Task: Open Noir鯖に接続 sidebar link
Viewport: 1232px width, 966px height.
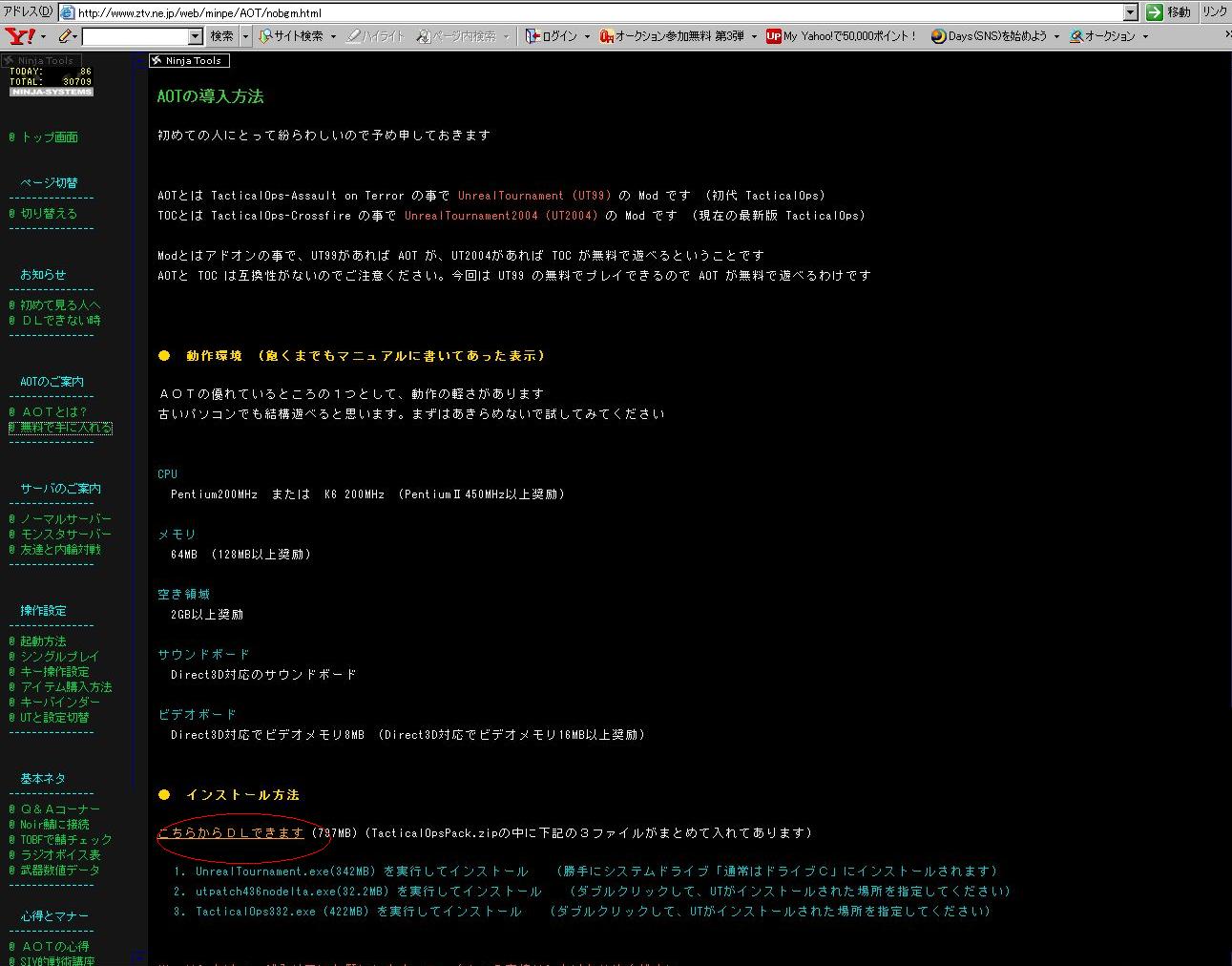Action: 54,825
